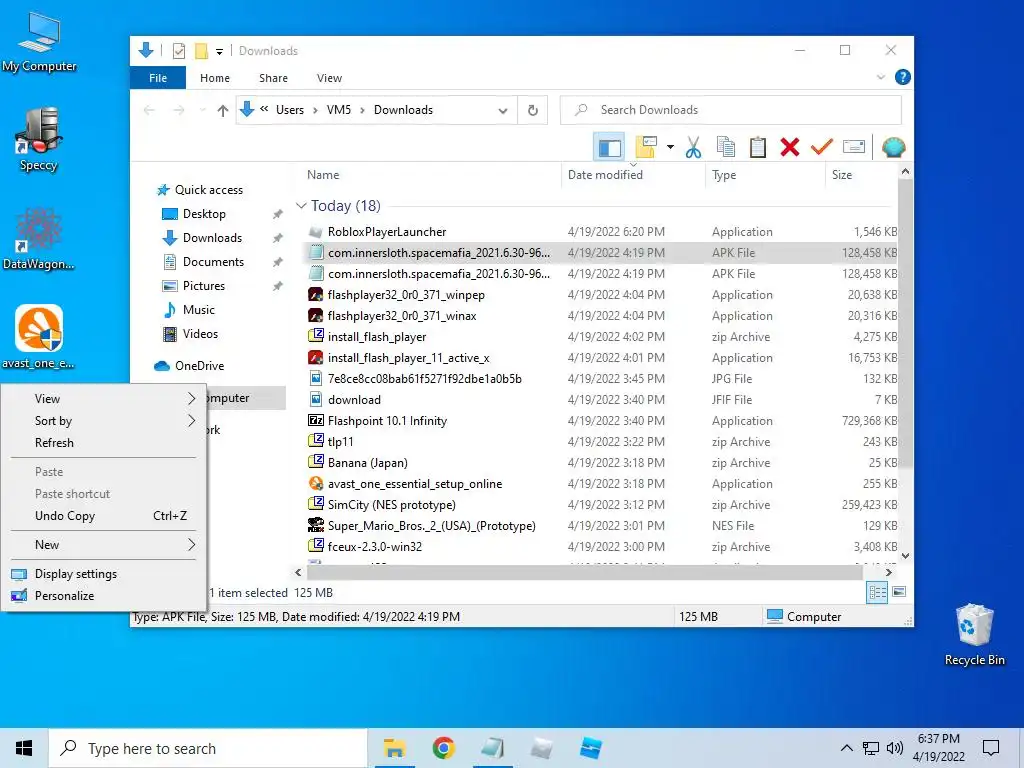Select flashplayer32_0r0_371_winpep file
Viewport: 1024px width, 768px height.
click(x=406, y=295)
